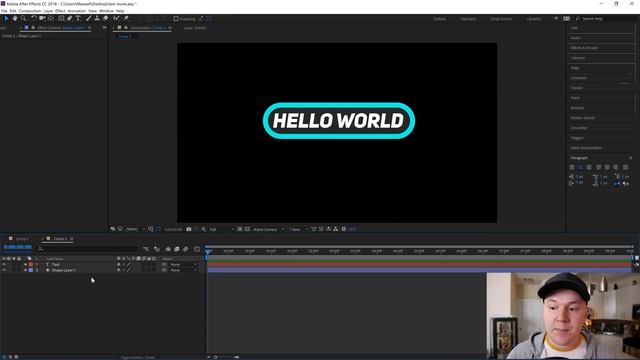Open the Layer menu
Viewport: 640px width, 360px height.
48,11
